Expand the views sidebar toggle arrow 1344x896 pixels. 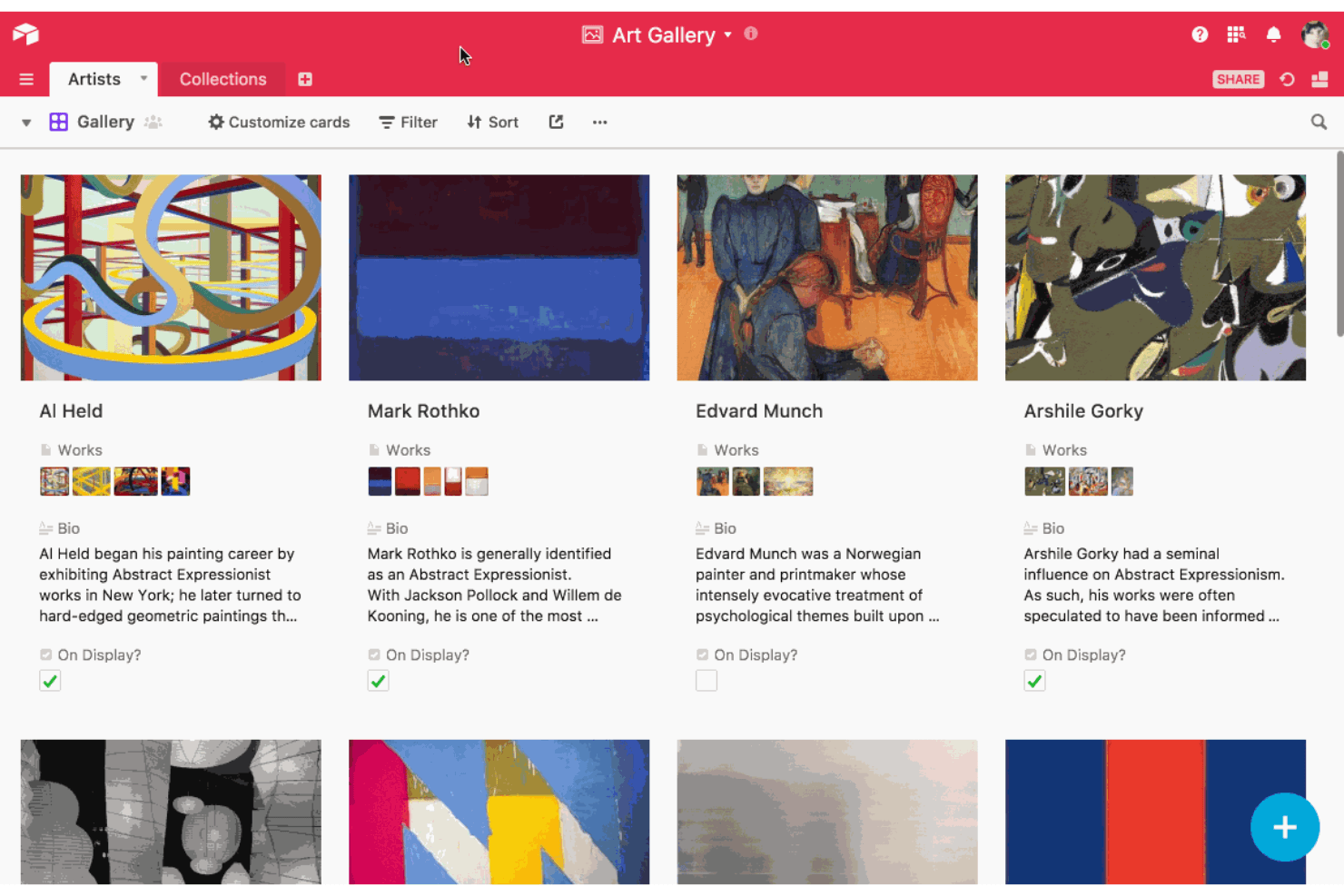pos(26,123)
